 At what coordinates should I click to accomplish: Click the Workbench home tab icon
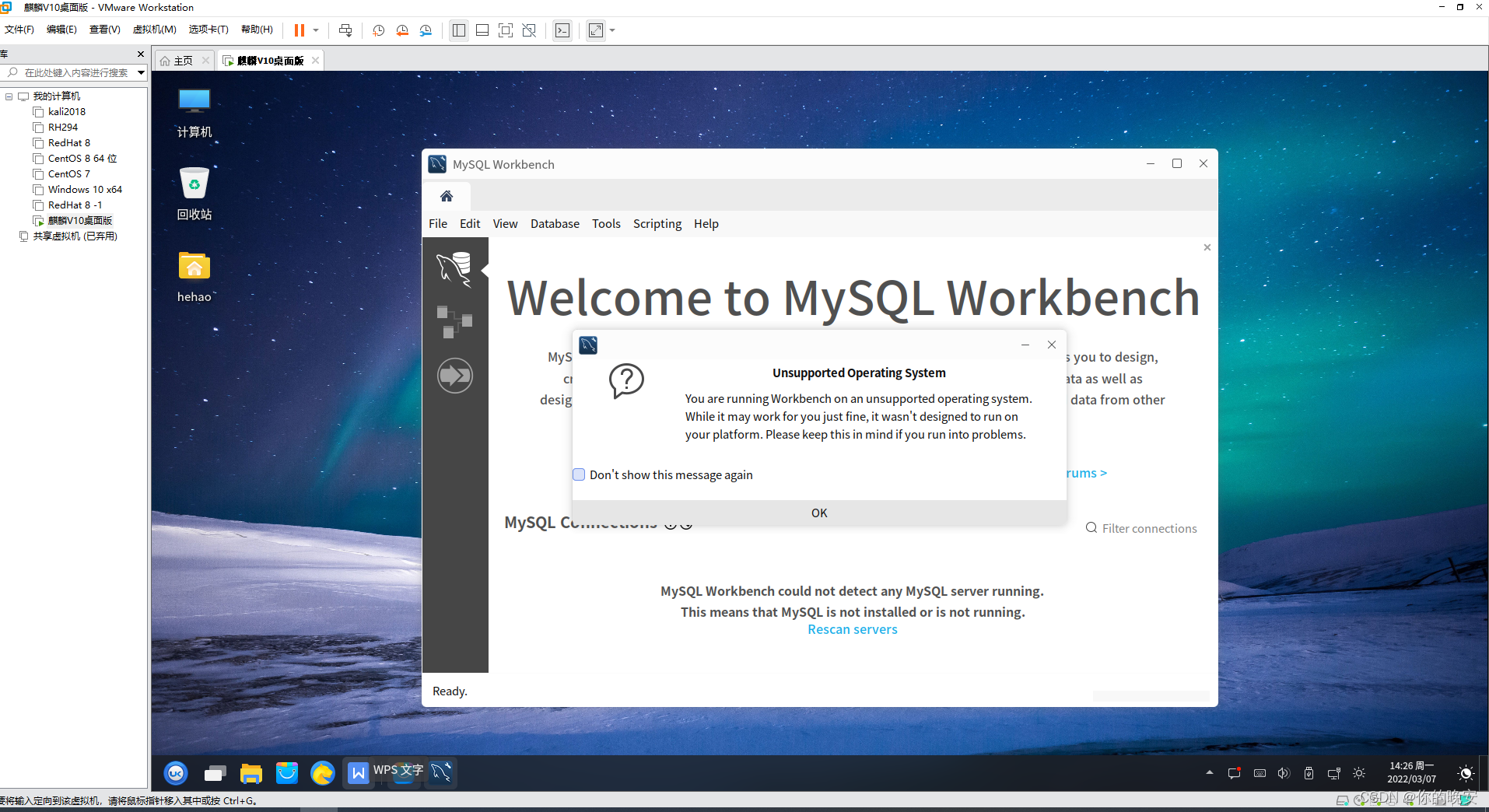point(447,196)
